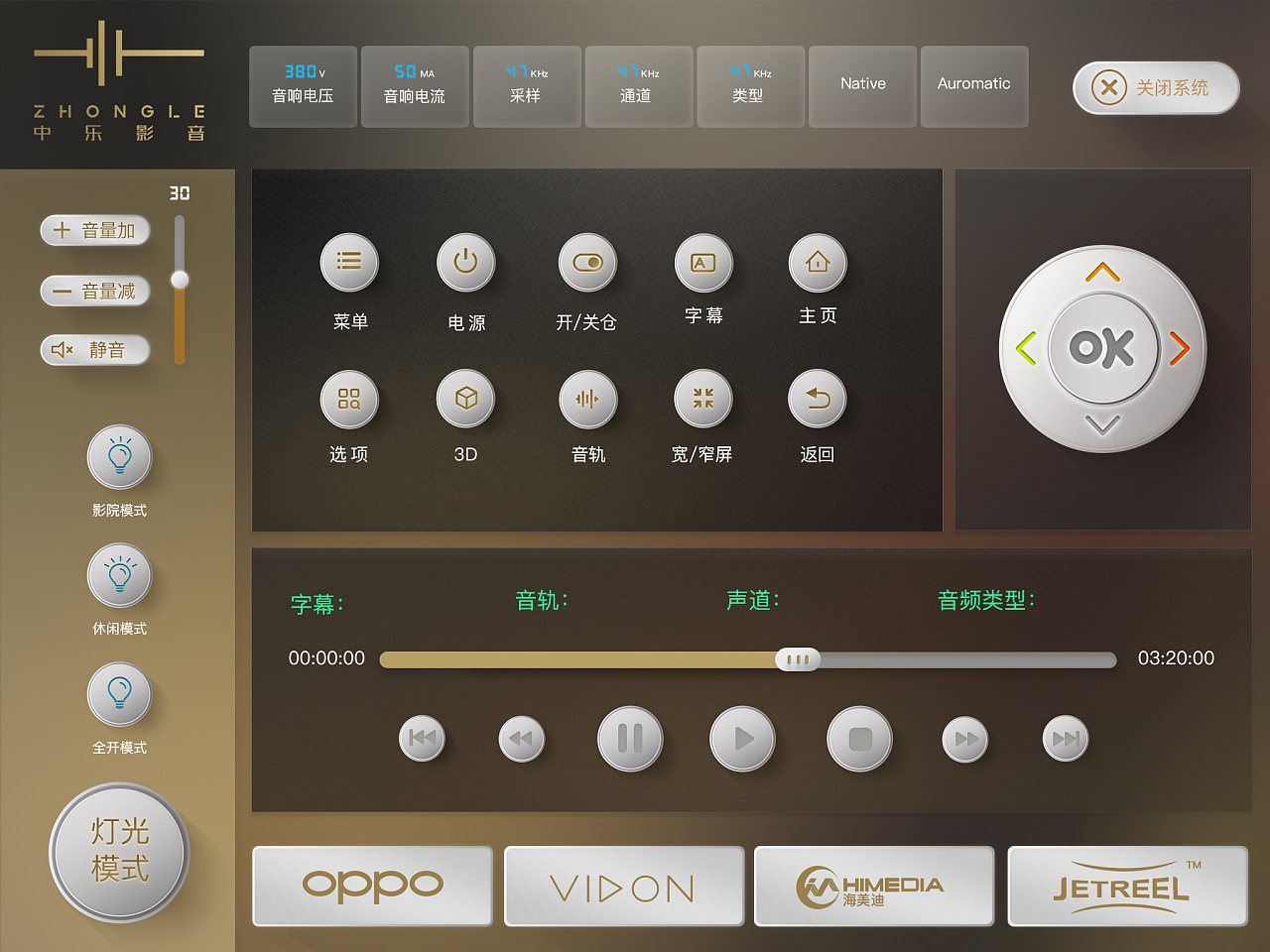The width and height of the screenshot is (1270, 952).
Task: Click the down arrow on D-pad
Action: click(1102, 424)
